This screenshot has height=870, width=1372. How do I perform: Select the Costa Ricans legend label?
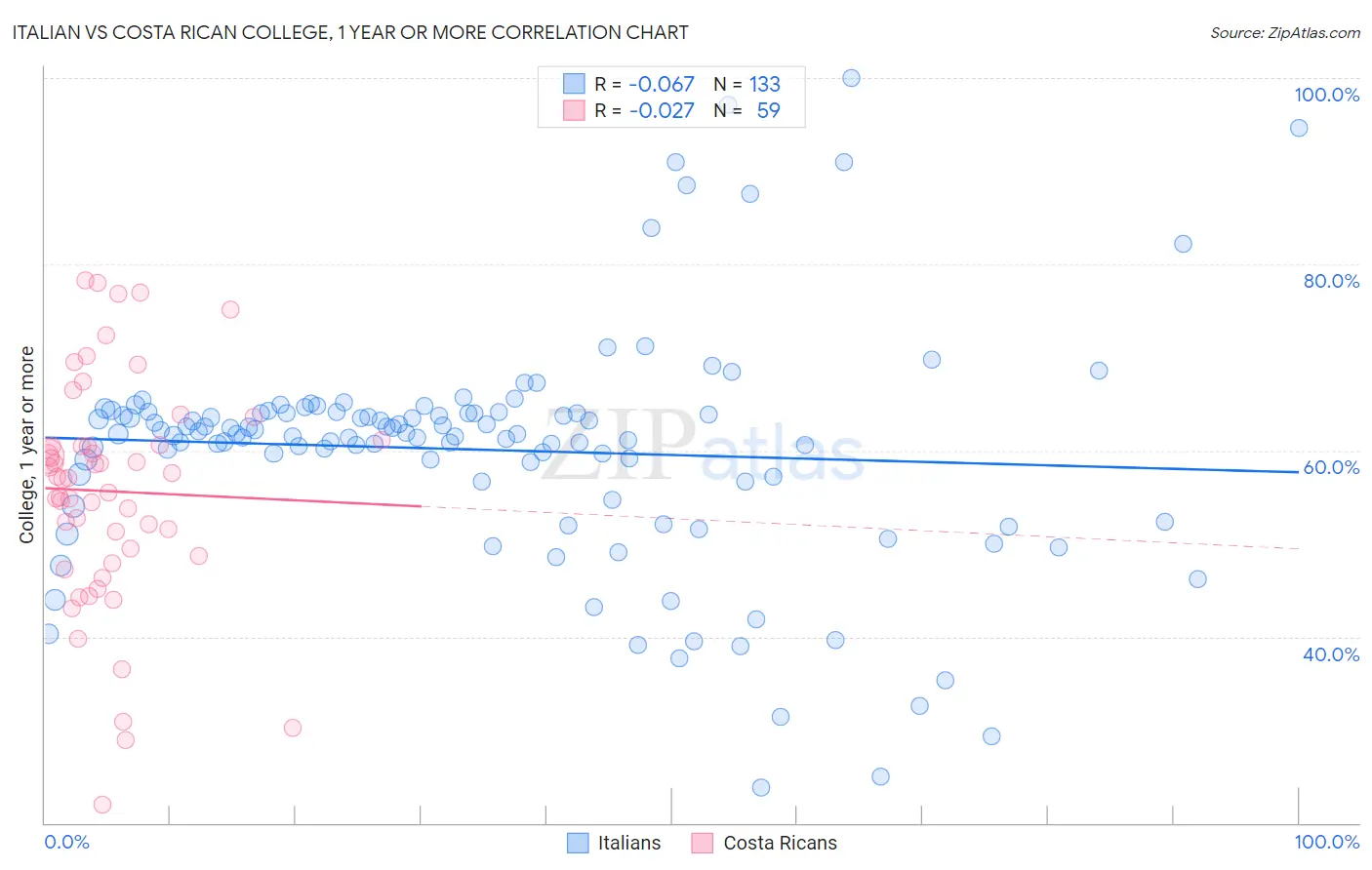pos(780,843)
